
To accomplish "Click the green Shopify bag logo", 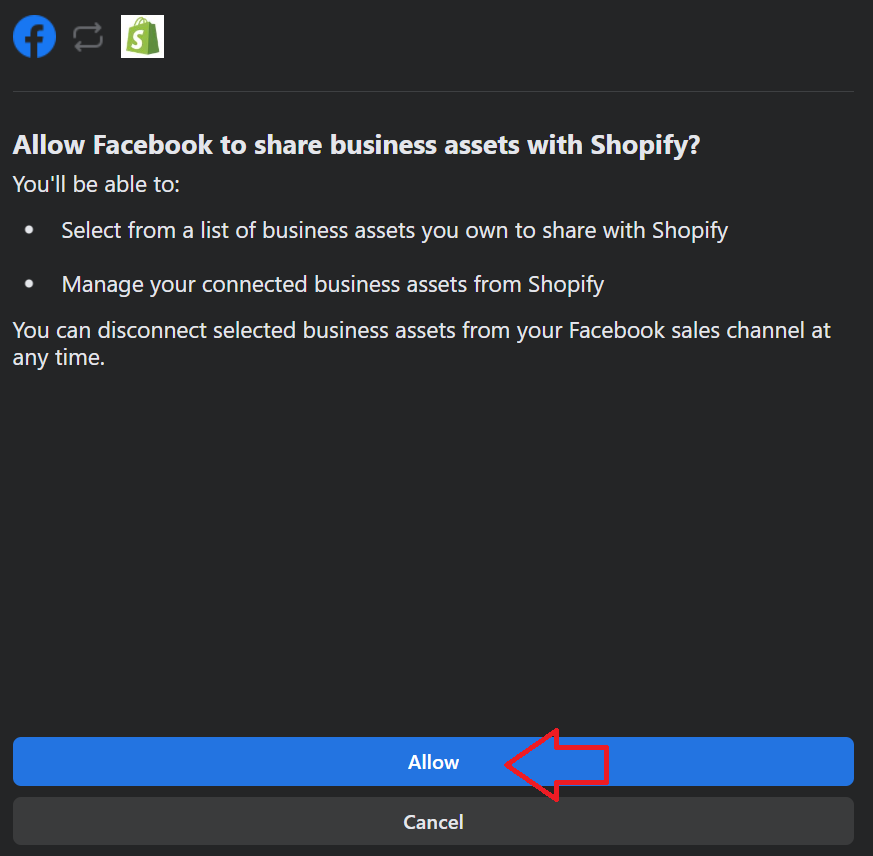I will pos(143,37).
